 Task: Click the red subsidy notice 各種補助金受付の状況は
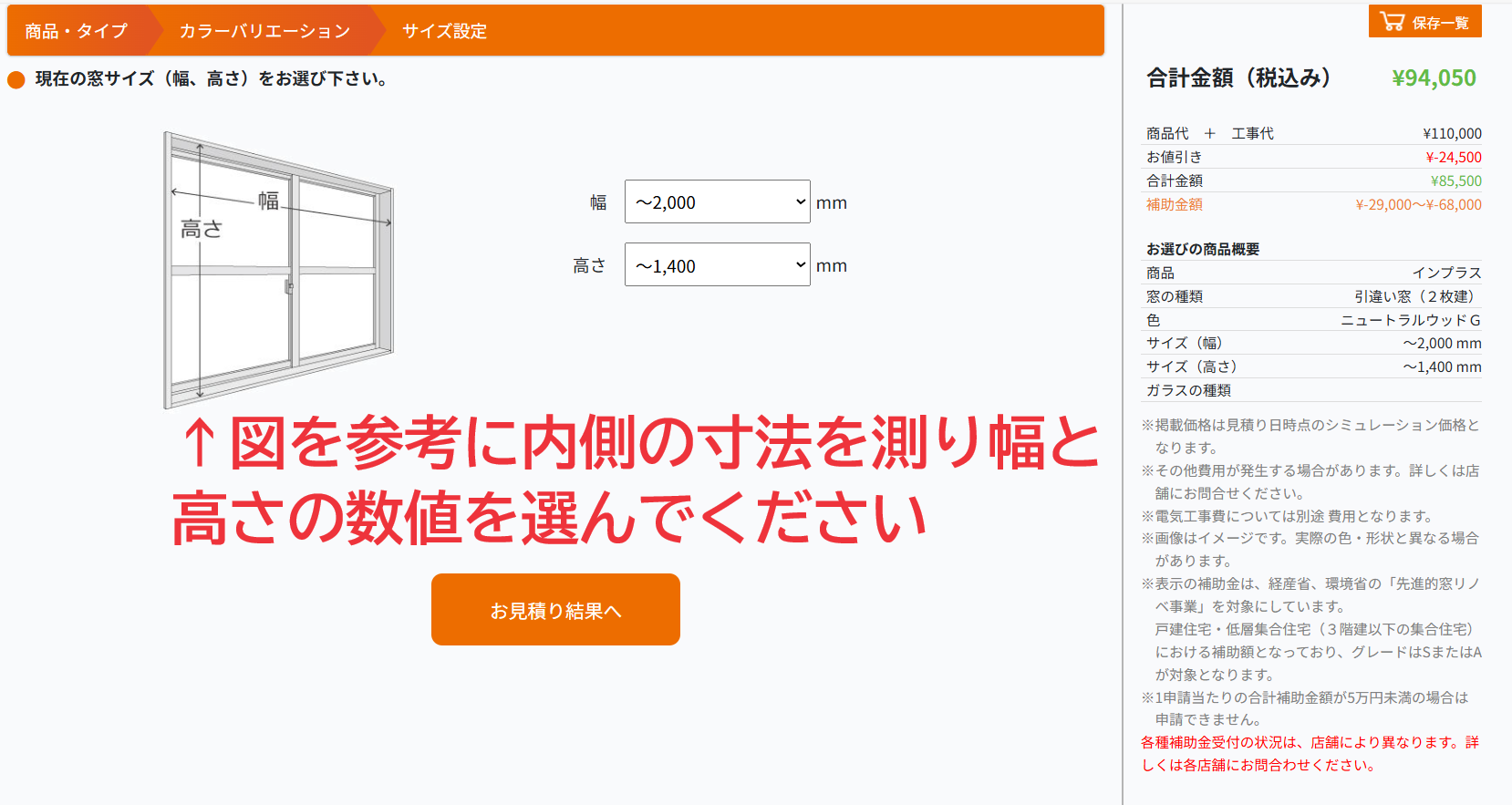pos(1310,754)
